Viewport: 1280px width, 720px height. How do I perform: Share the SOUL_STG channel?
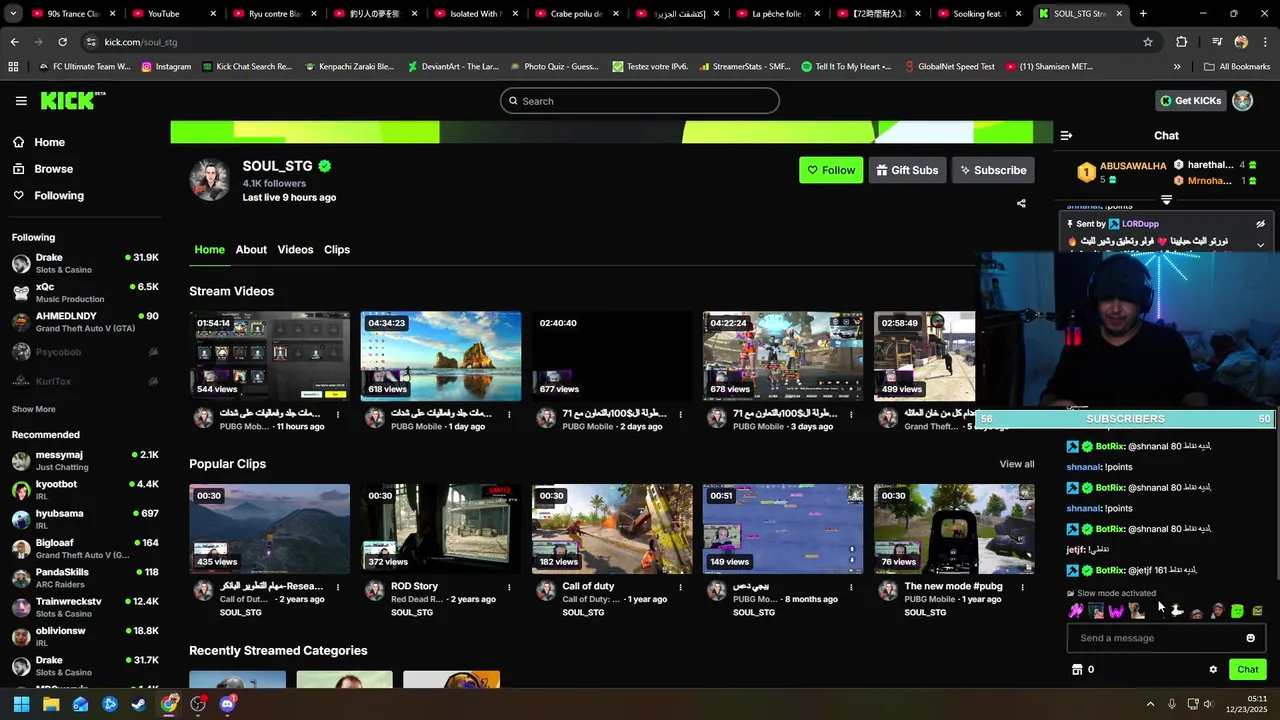(x=1021, y=203)
